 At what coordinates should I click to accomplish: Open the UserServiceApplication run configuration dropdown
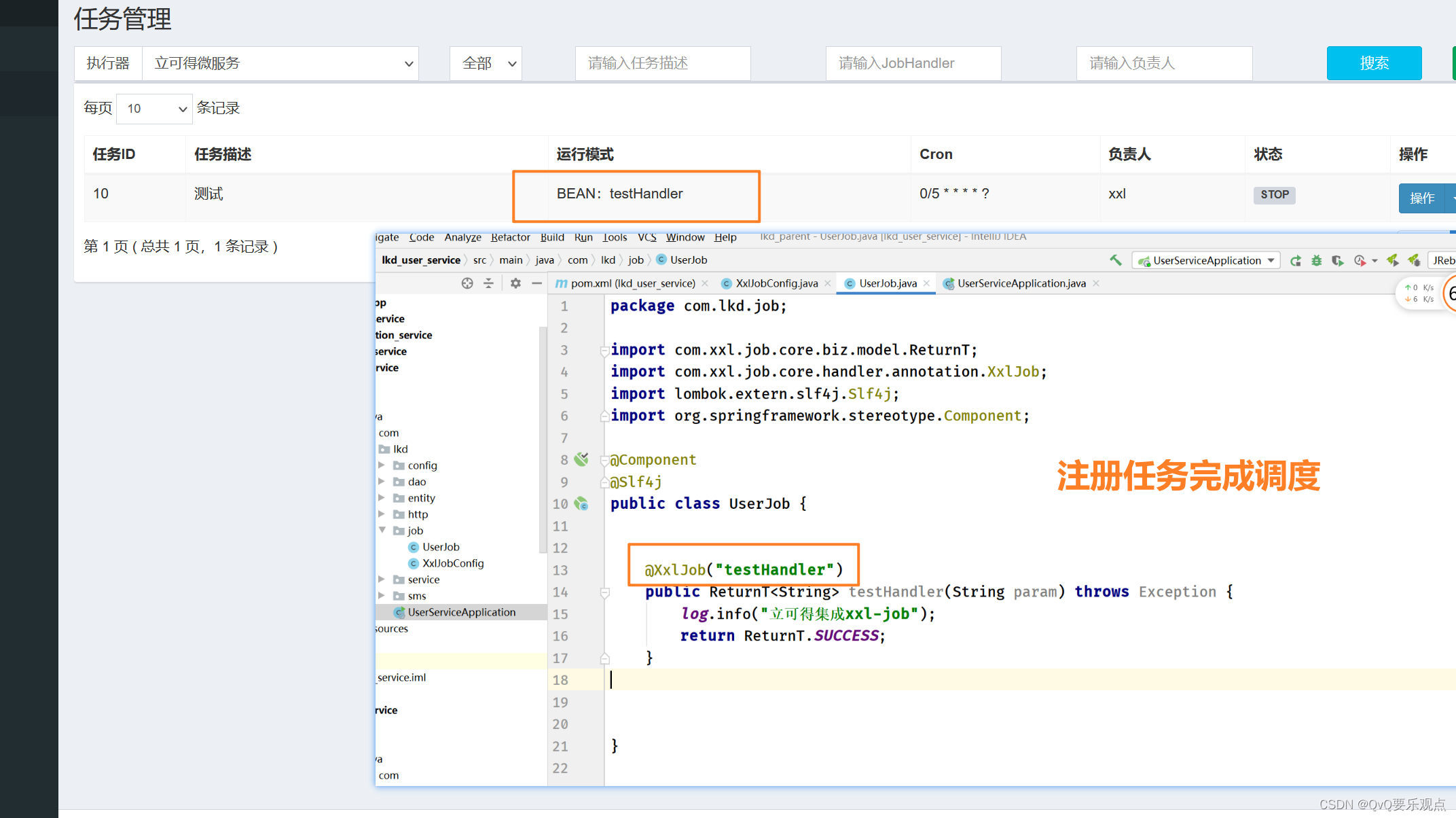click(x=1206, y=260)
